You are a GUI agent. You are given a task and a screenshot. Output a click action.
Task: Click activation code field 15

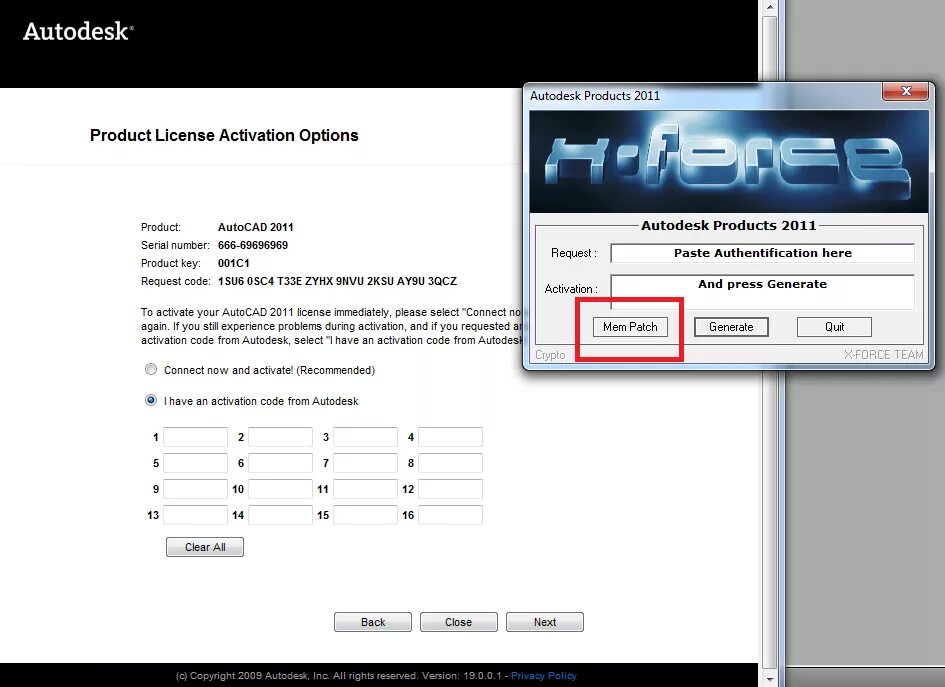tap(365, 515)
